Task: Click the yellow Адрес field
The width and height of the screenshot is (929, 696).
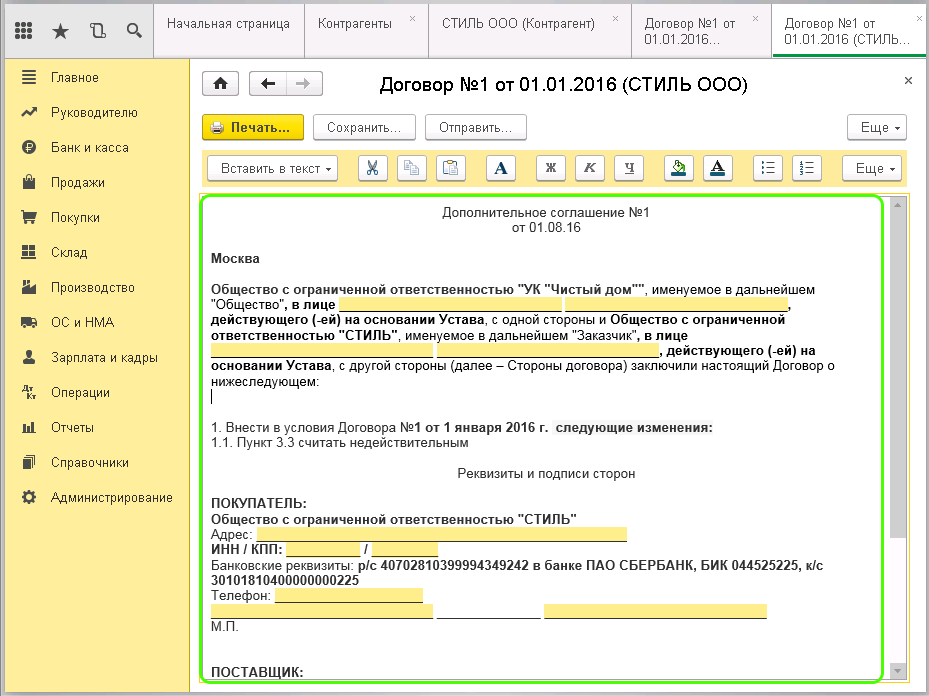Action: click(441, 534)
